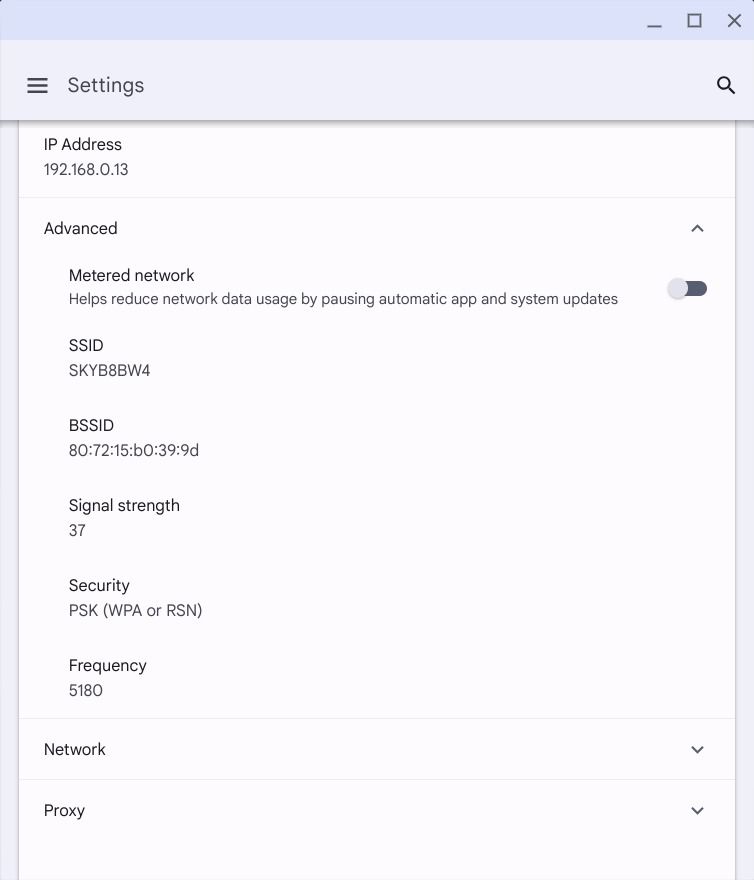Click the expand arrow next to Proxy

point(697,810)
